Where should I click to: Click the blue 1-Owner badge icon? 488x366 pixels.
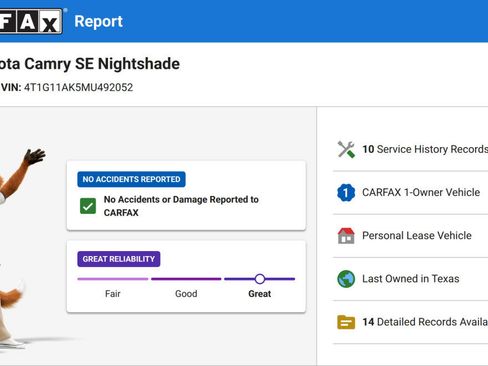(346, 192)
